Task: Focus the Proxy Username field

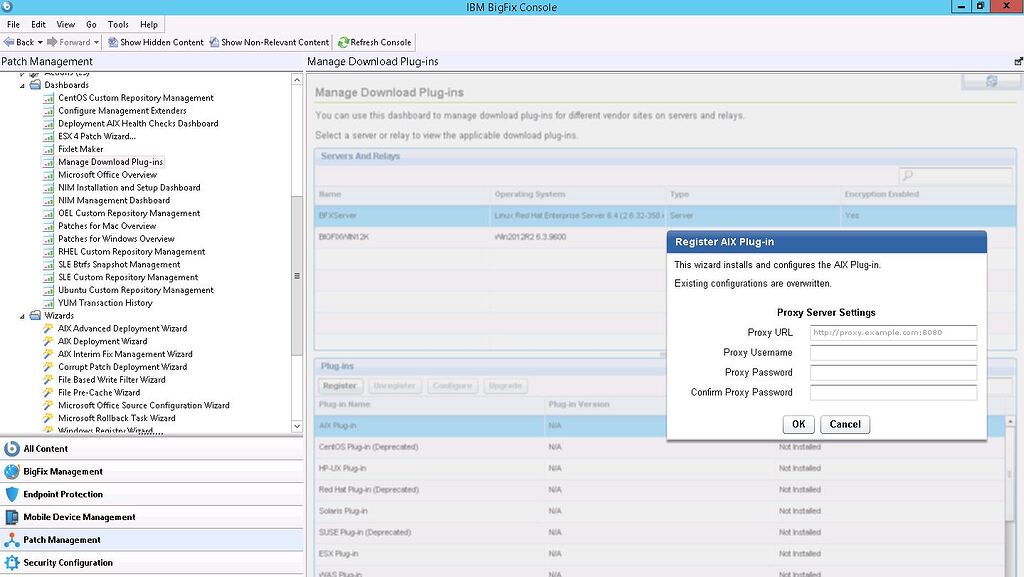Action: [x=893, y=353]
